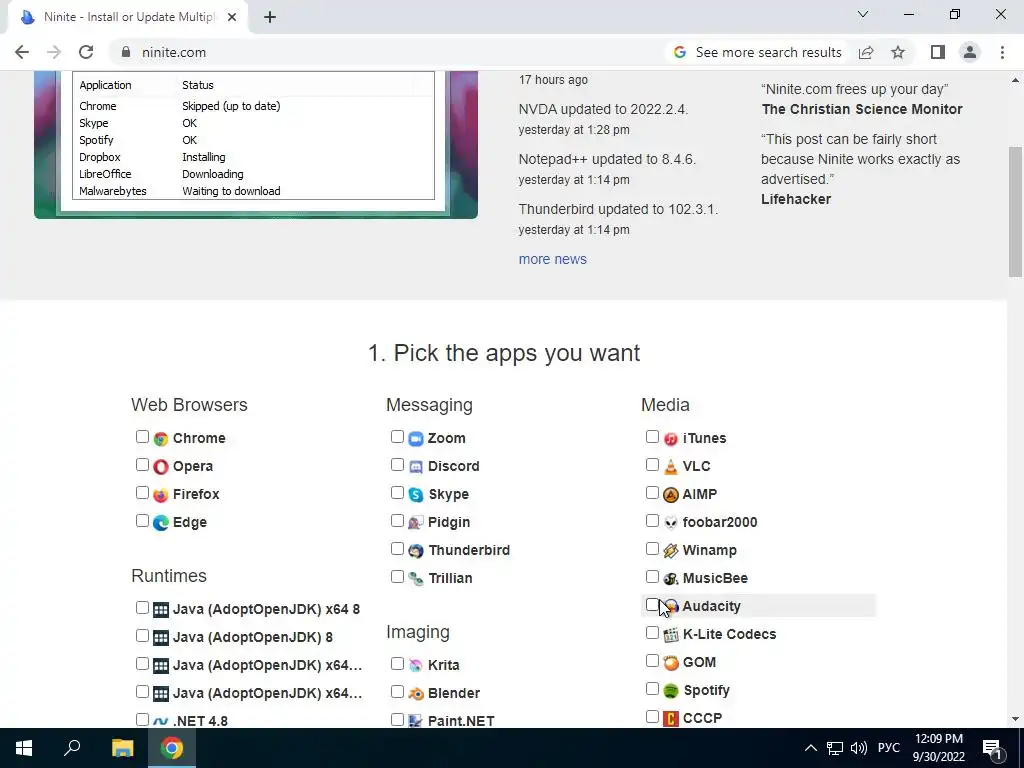Click the Trillian app icon
The height and width of the screenshot is (768, 1024).
coord(416,579)
